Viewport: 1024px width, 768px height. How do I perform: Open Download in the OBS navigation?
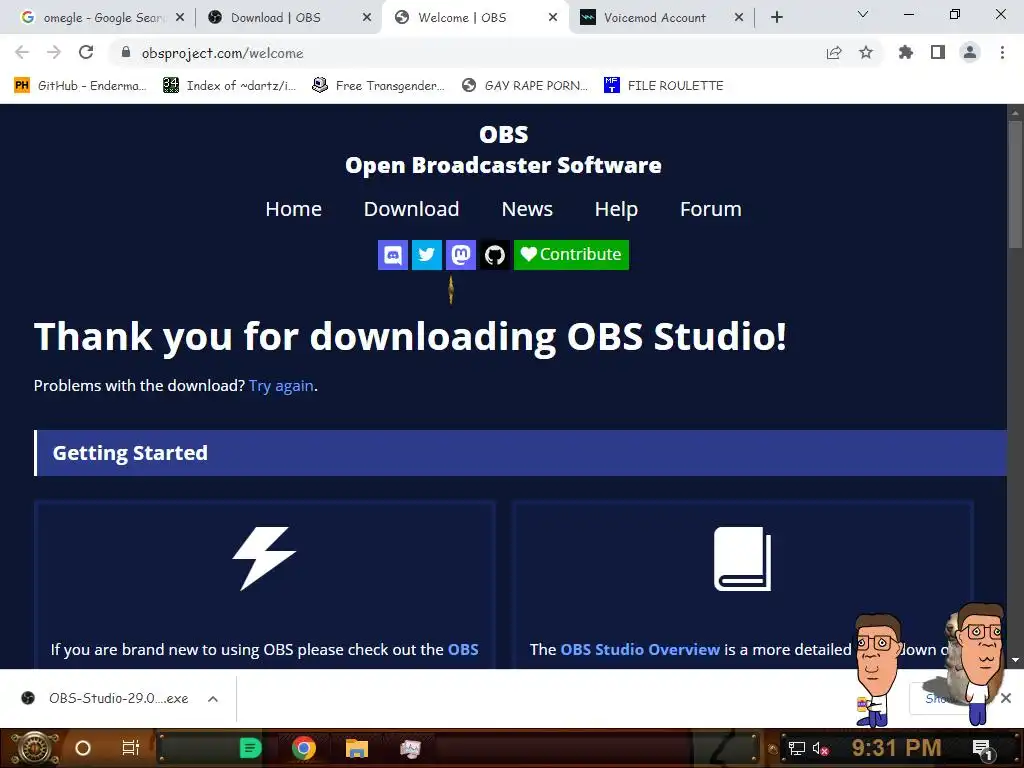click(x=411, y=209)
